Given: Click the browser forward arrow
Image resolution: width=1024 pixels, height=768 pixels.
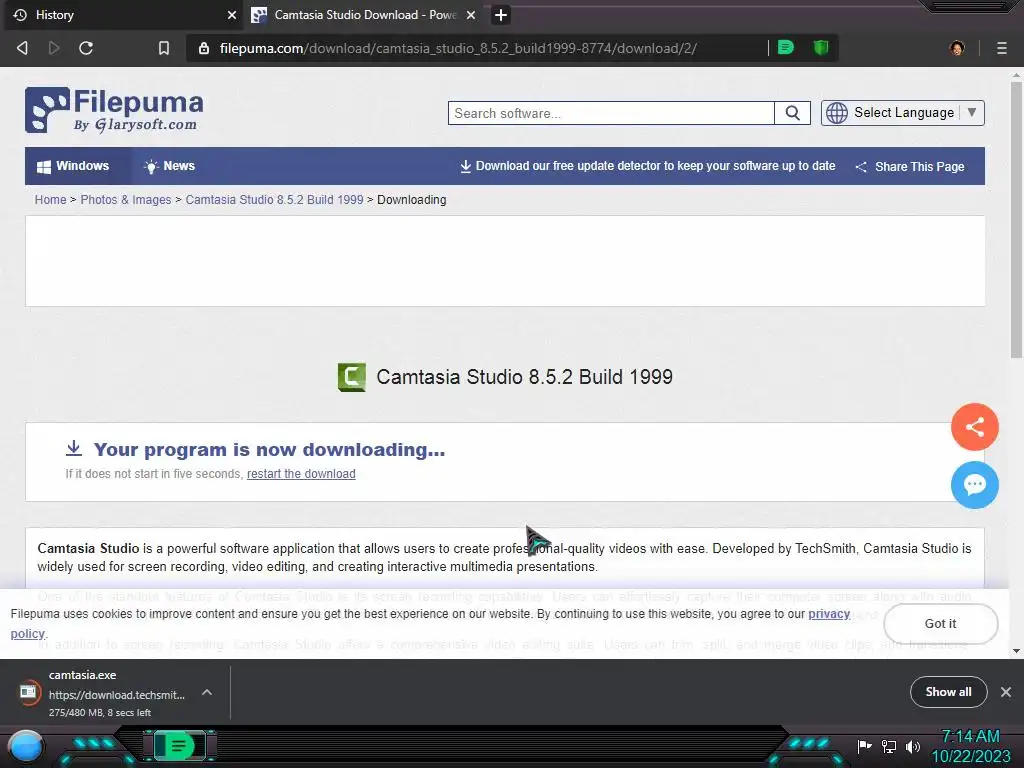Looking at the screenshot, I should point(54,48).
